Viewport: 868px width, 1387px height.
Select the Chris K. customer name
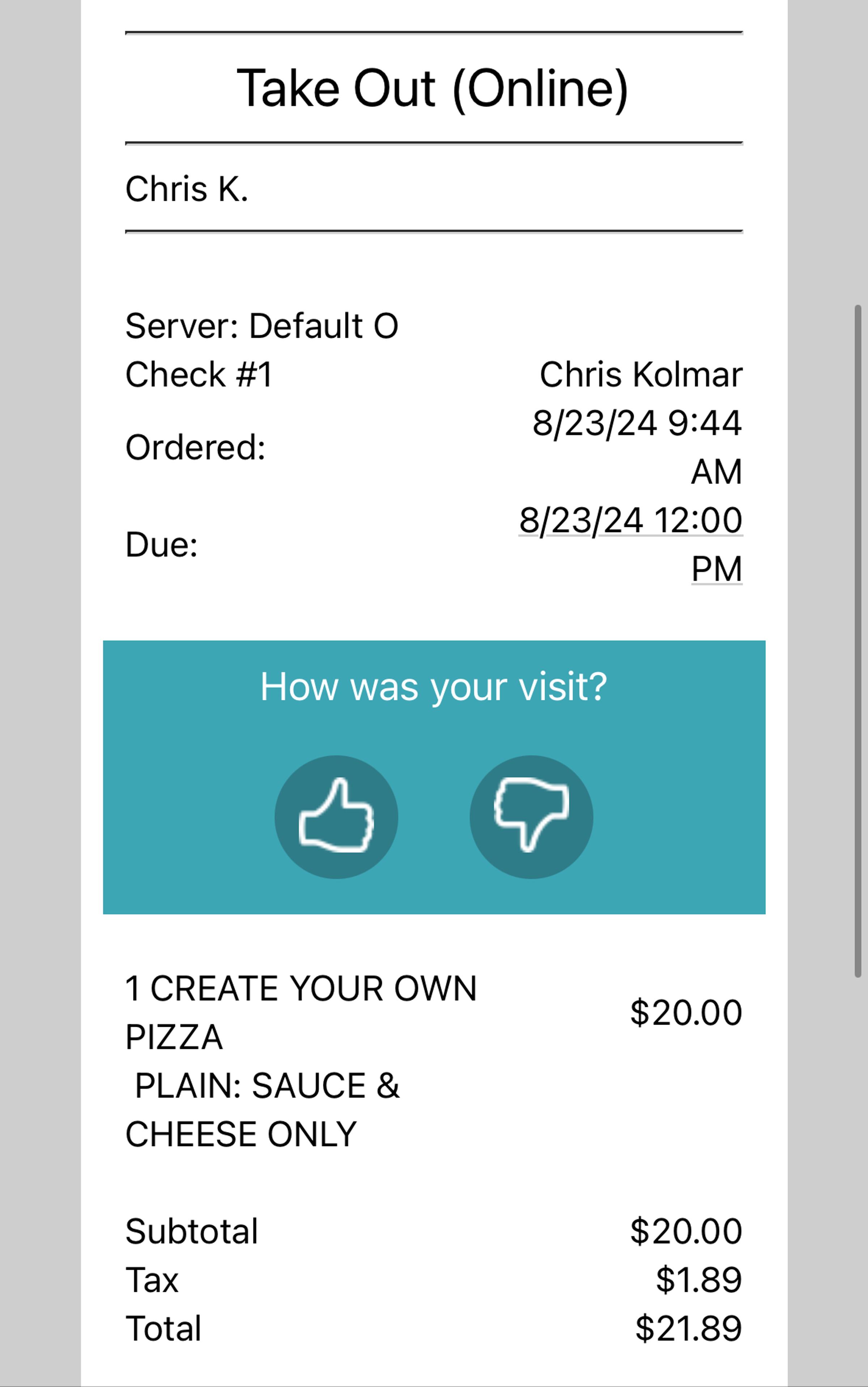click(x=187, y=189)
